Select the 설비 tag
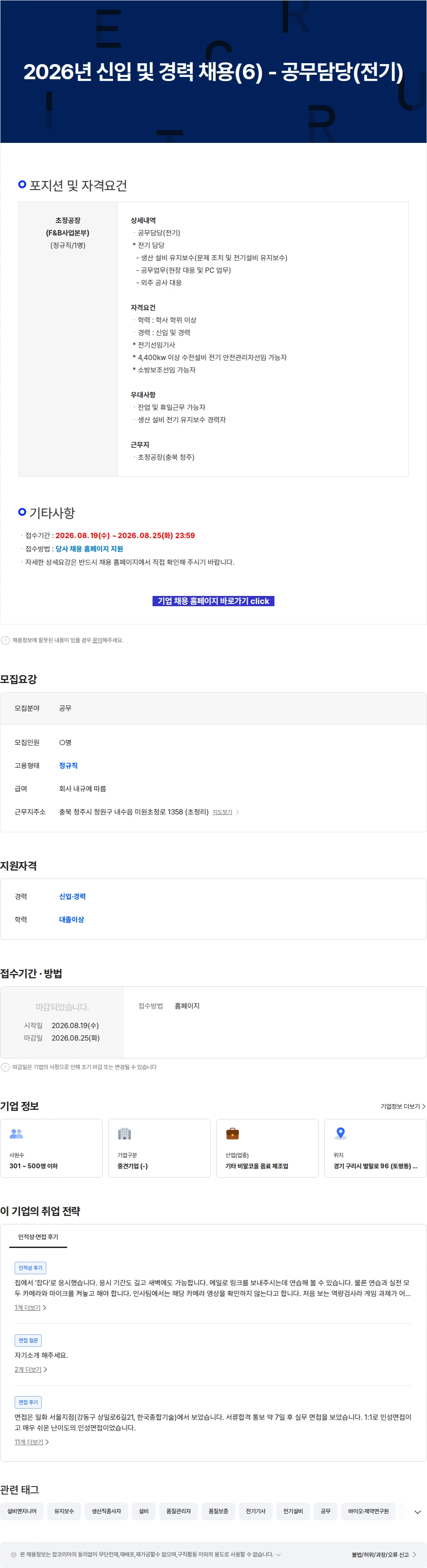The image size is (427, 1568). [144, 1511]
